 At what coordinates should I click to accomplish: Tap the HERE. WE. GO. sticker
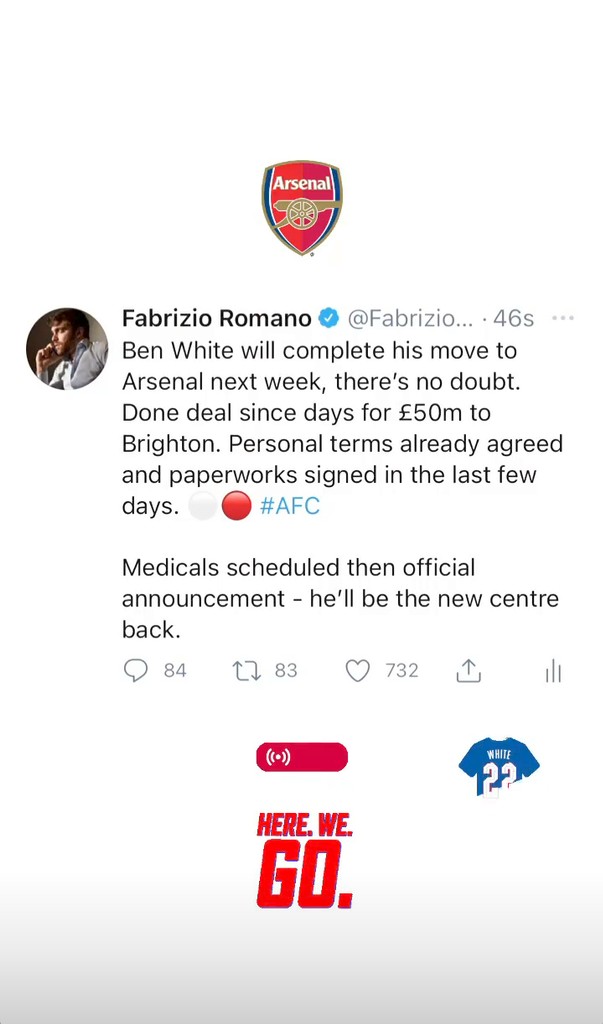click(x=305, y=861)
